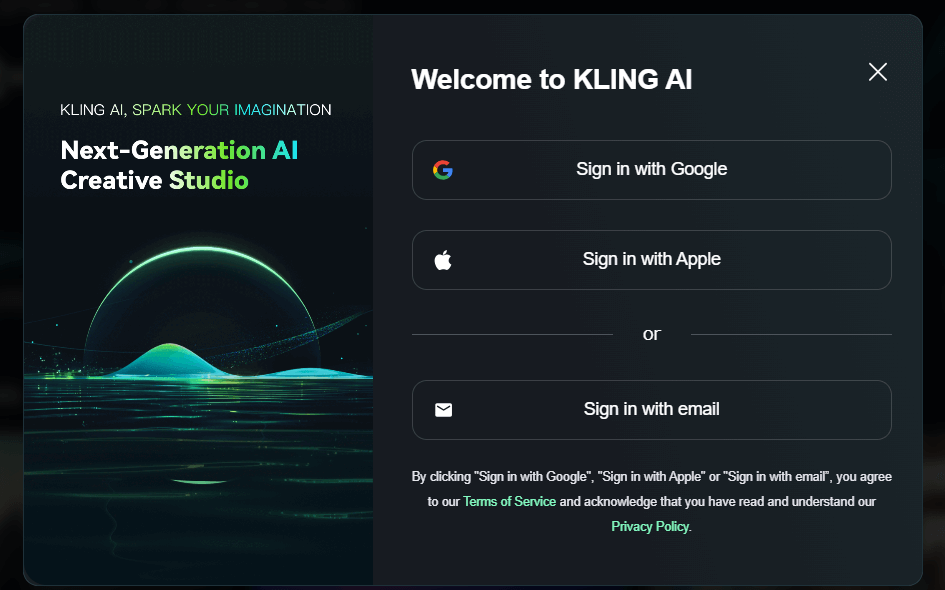This screenshot has width=945, height=590.
Task: Click the Apple logo icon
Action: click(443, 260)
